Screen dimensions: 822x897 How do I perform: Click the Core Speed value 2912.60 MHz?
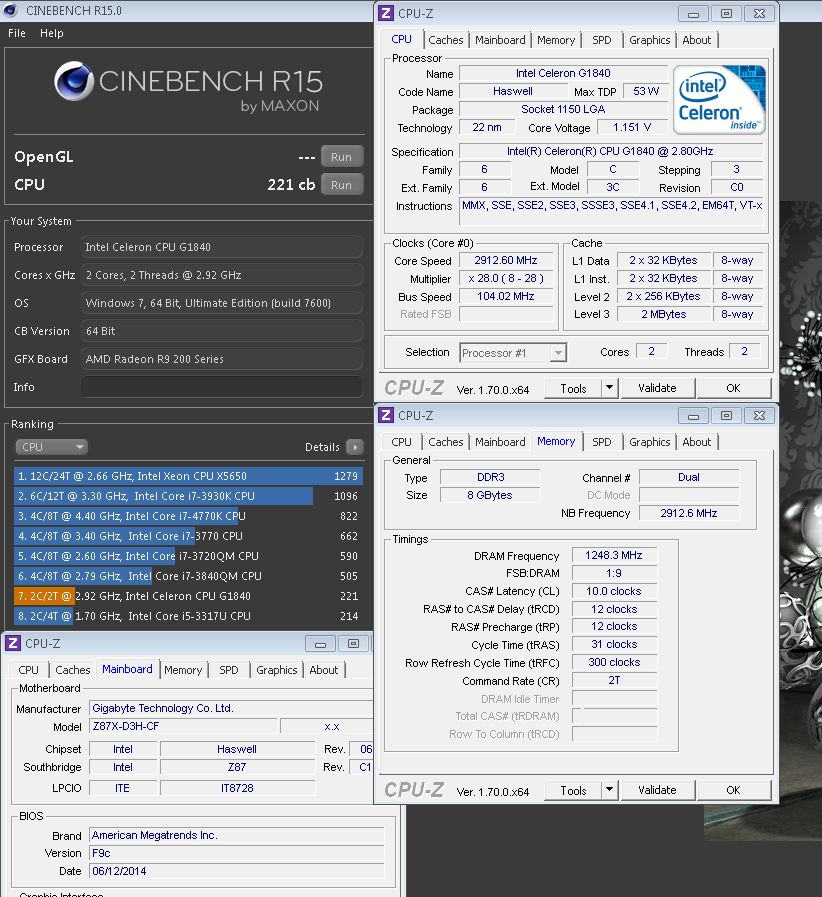(x=506, y=261)
